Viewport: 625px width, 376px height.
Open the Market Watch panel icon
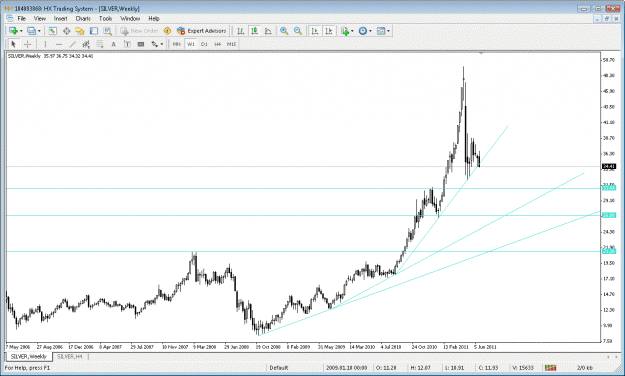pyautogui.click(x=53, y=31)
